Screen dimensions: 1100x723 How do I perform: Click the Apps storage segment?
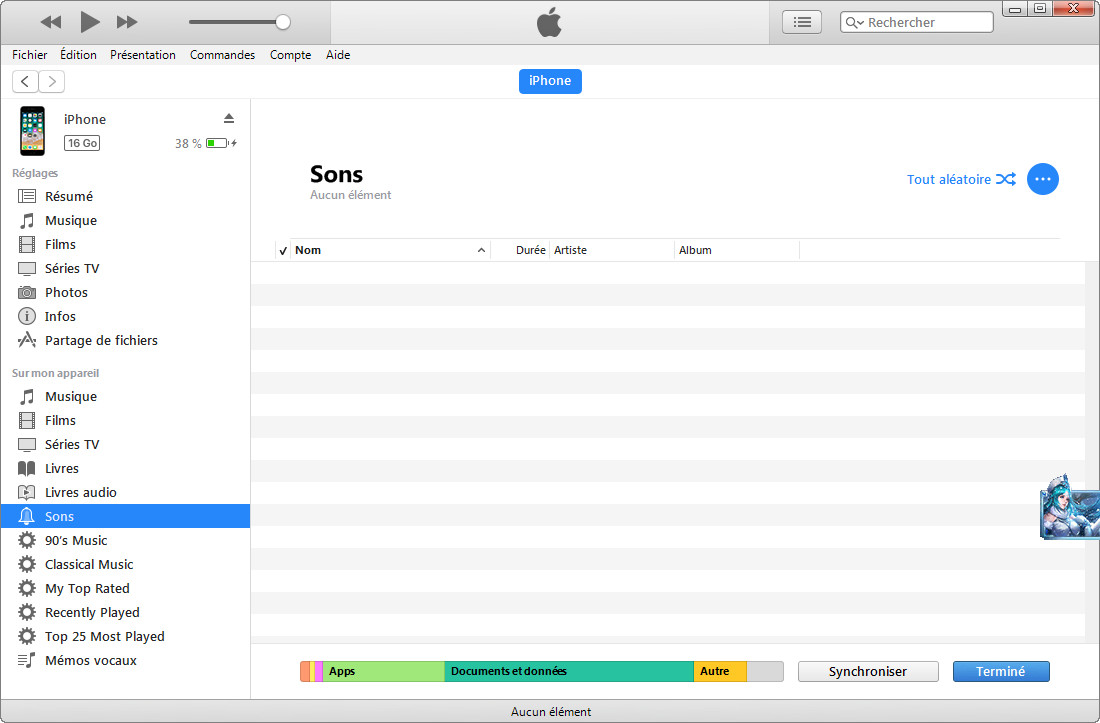(383, 671)
